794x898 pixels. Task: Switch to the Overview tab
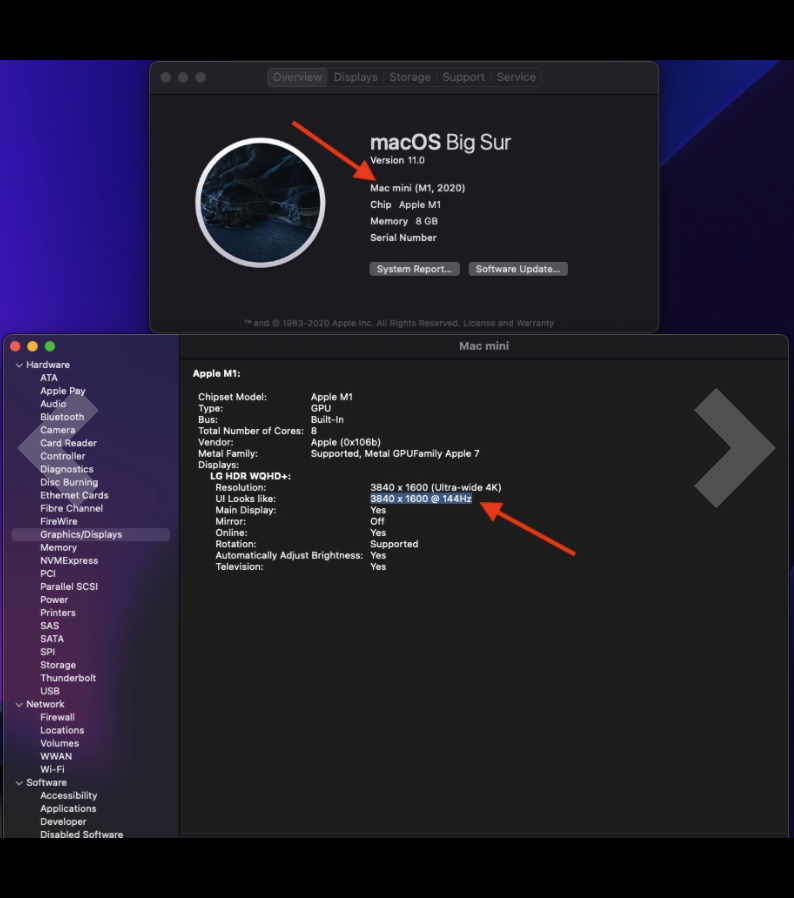coord(297,77)
